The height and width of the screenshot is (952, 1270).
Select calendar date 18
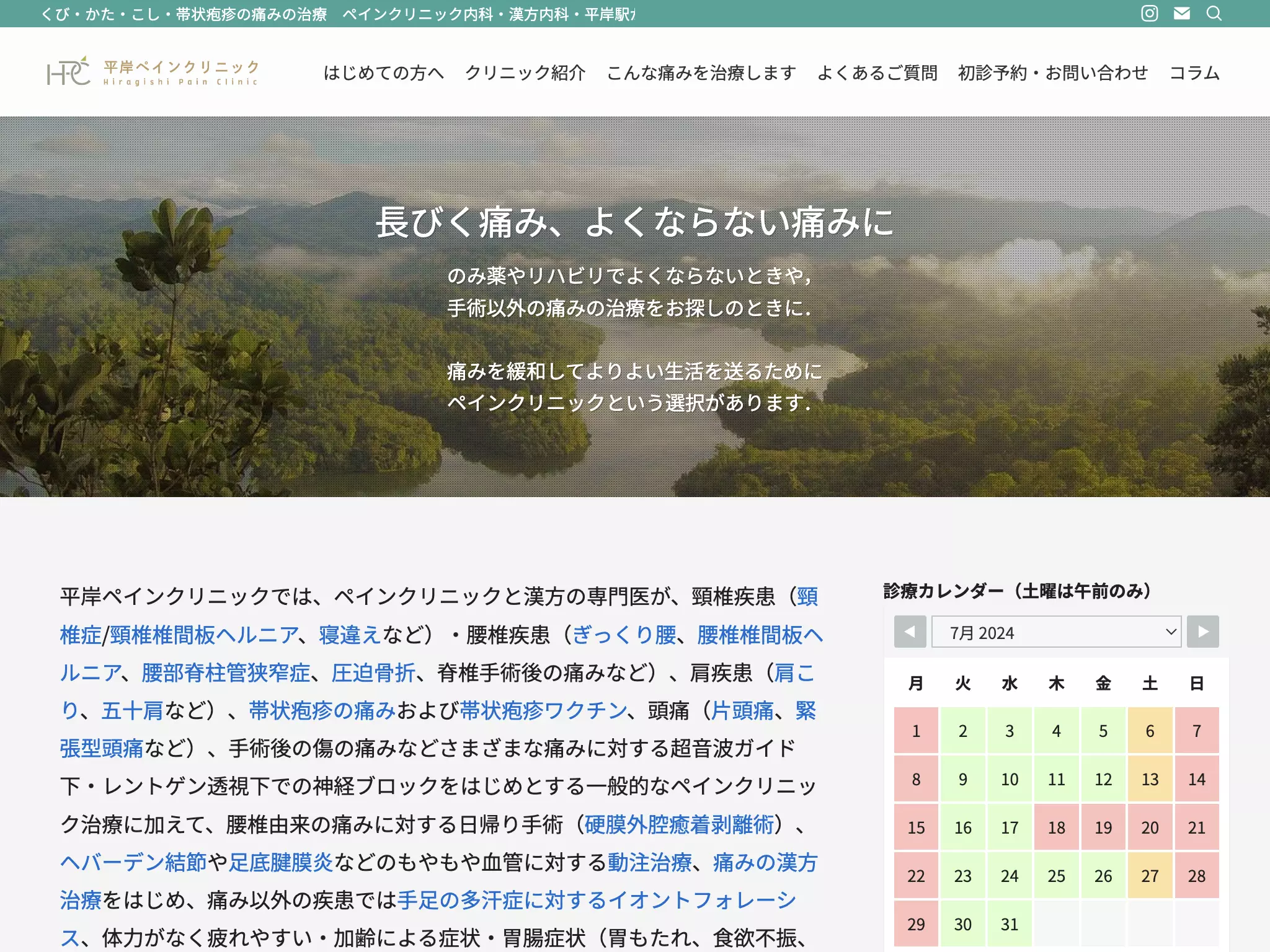(x=1056, y=827)
